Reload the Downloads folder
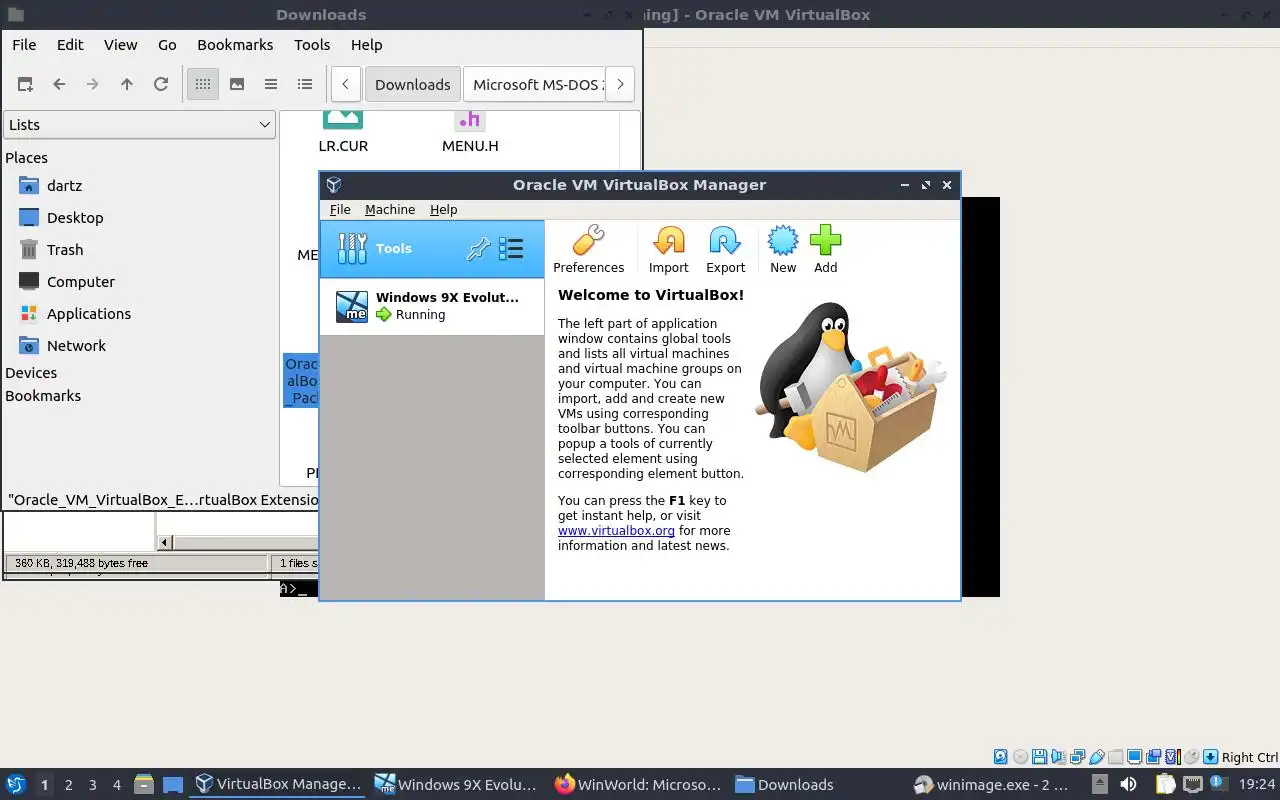 (x=161, y=85)
